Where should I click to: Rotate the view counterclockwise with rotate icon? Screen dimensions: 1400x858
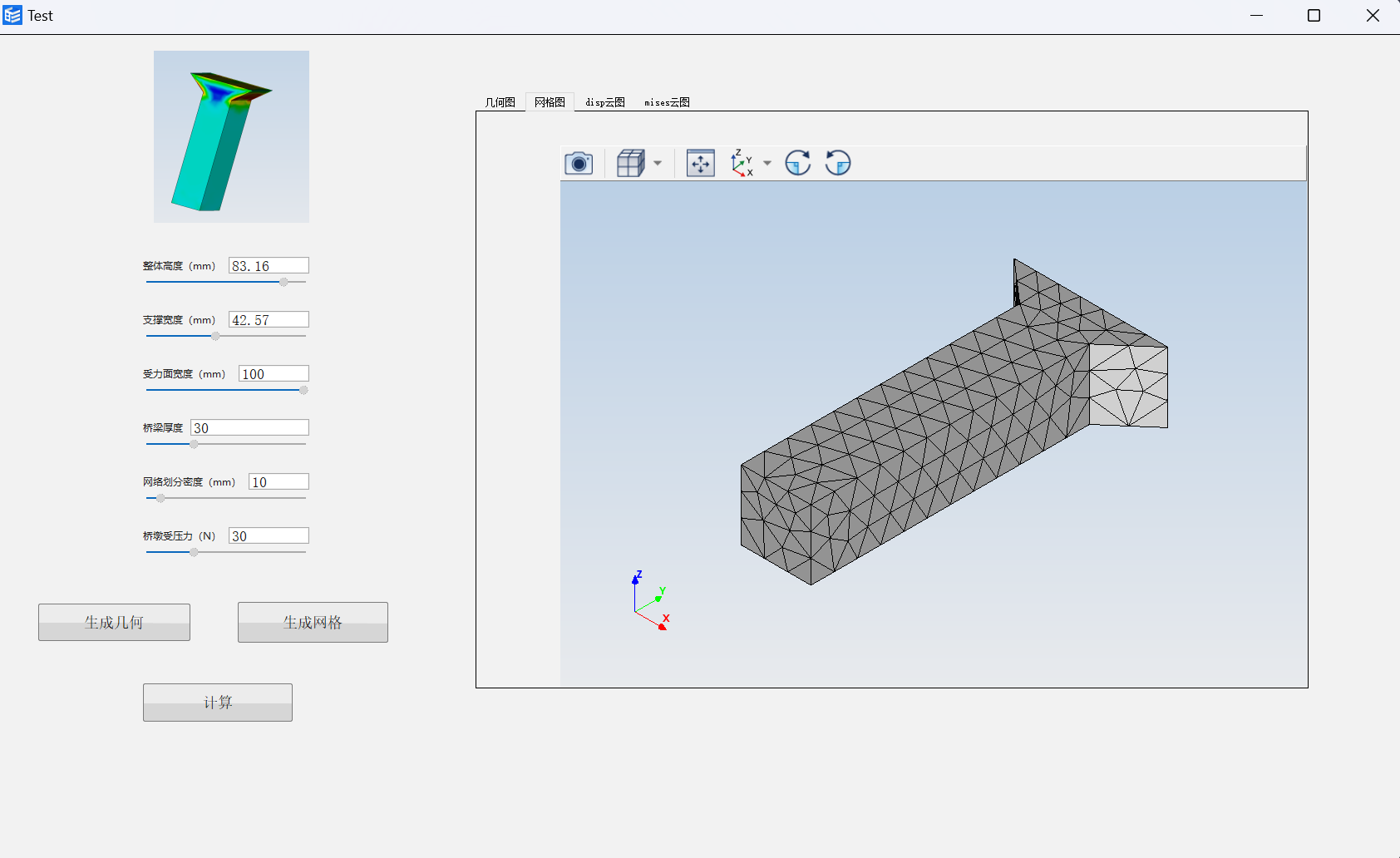click(x=838, y=163)
